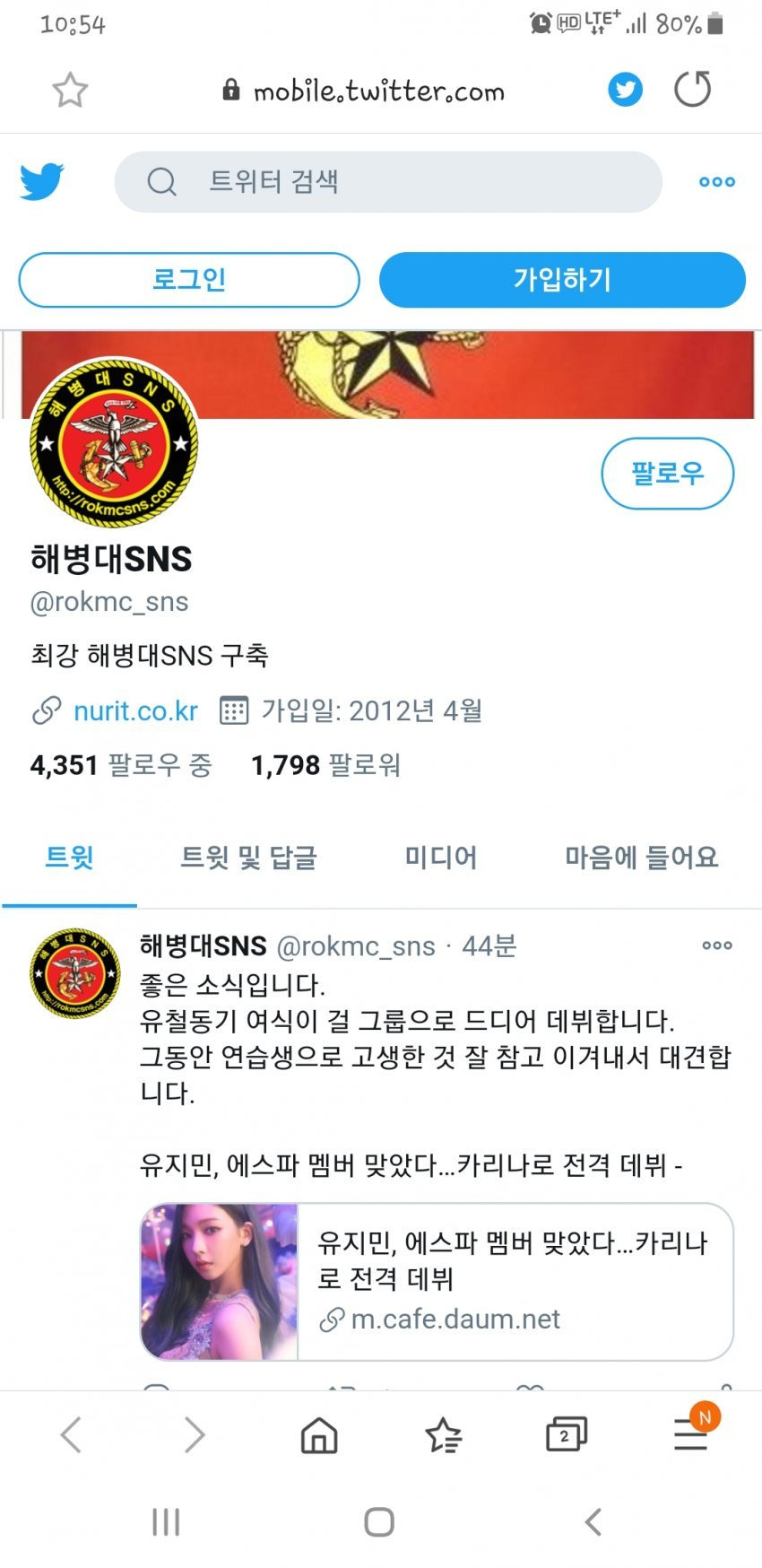This screenshot has height=1568, width=762.
Task: View the 4,351 팔로우 중 following list
Action: click(x=121, y=765)
